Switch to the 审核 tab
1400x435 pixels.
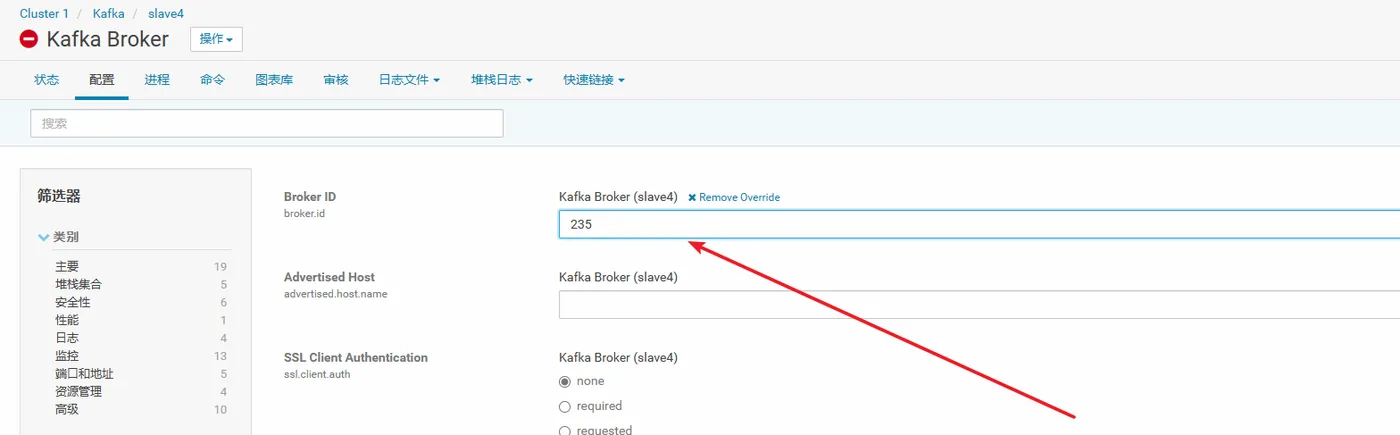[x=336, y=80]
